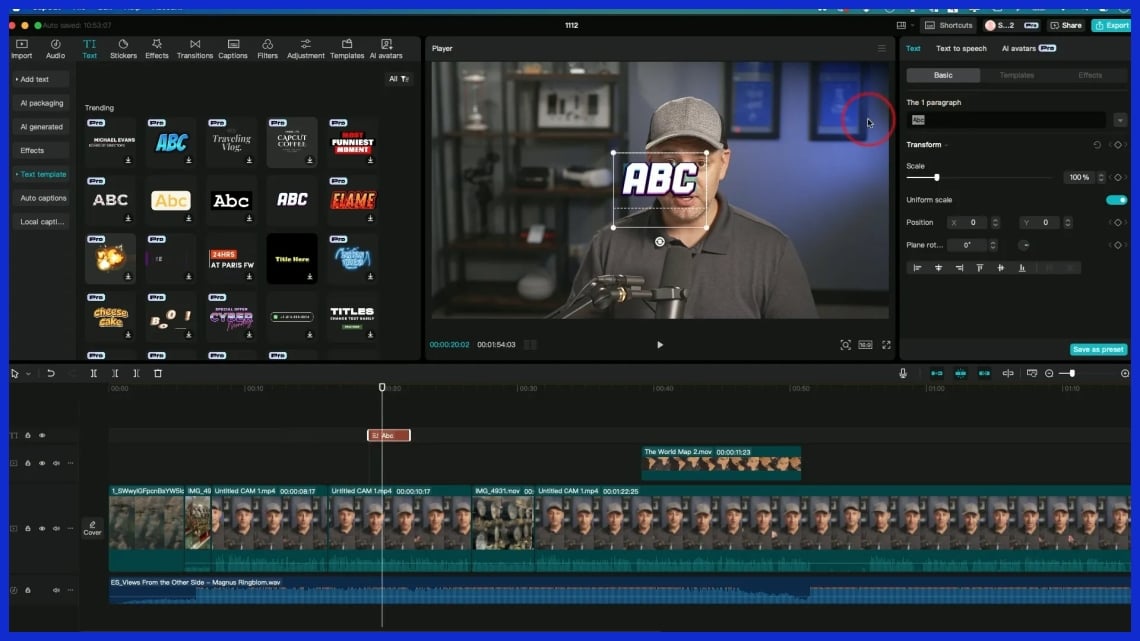The height and width of the screenshot is (641, 1140).
Task: Click the Save as preset button
Action: (x=1098, y=350)
